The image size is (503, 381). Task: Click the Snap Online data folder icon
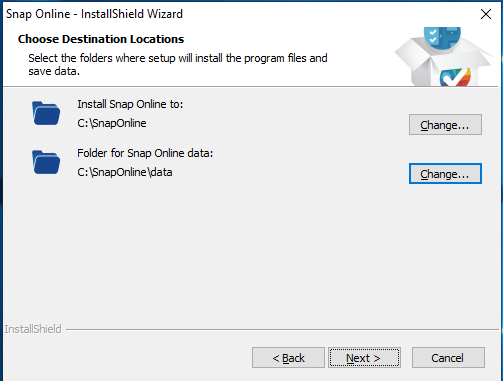pyautogui.click(x=46, y=162)
